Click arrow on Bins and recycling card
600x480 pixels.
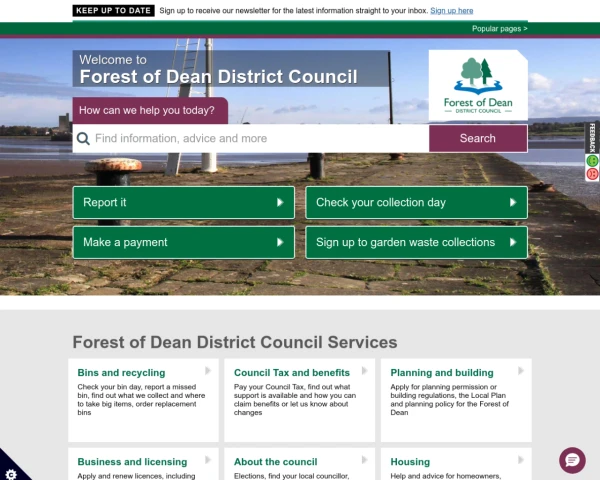click(x=208, y=371)
